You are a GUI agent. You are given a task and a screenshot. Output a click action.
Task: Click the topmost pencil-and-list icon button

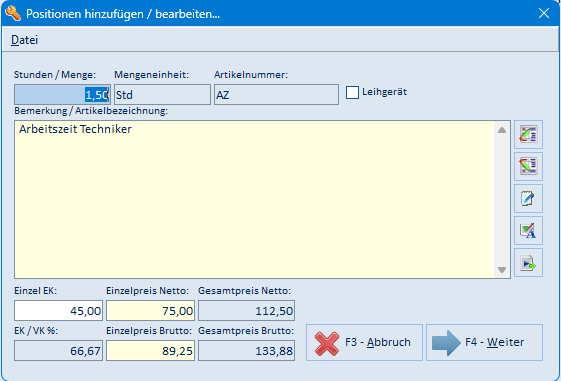point(528,135)
